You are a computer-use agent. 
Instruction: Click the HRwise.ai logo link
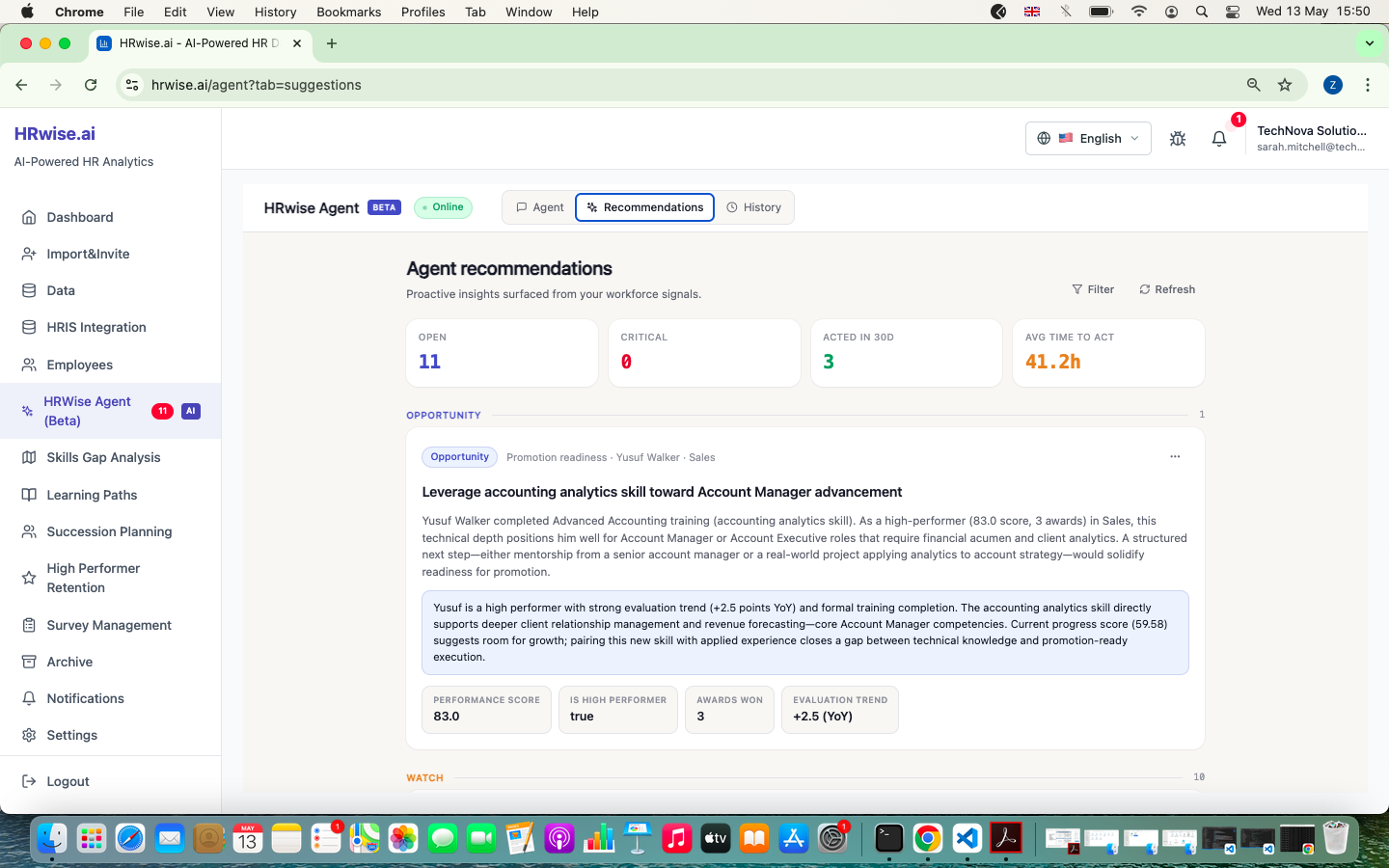[x=55, y=134]
